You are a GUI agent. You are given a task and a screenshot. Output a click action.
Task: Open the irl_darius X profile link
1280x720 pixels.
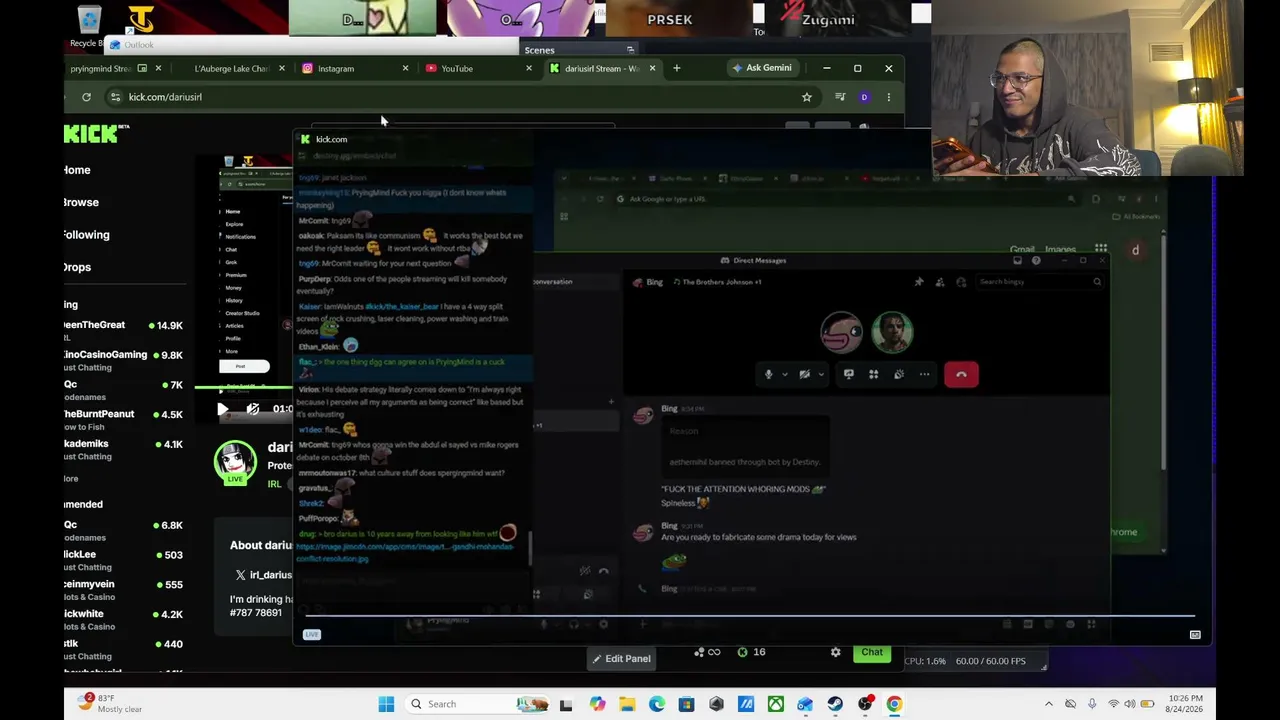point(263,575)
